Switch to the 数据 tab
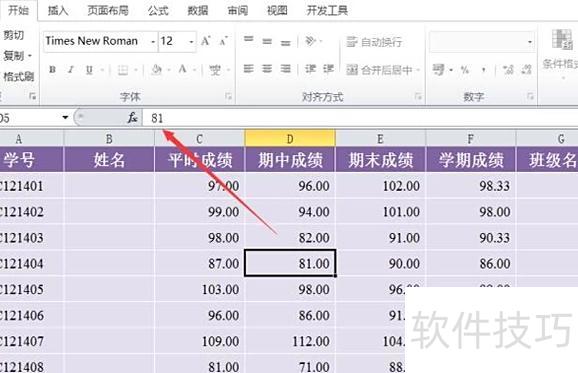This screenshot has width=578, height=373. [198, 10]
